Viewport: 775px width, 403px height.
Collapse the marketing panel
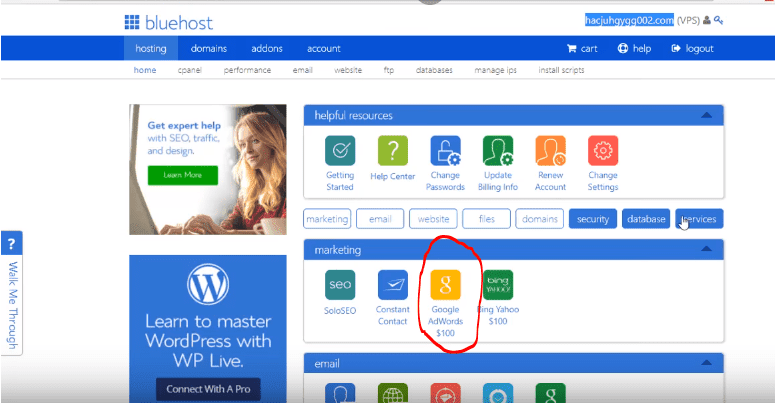click(x=707, y=249)
